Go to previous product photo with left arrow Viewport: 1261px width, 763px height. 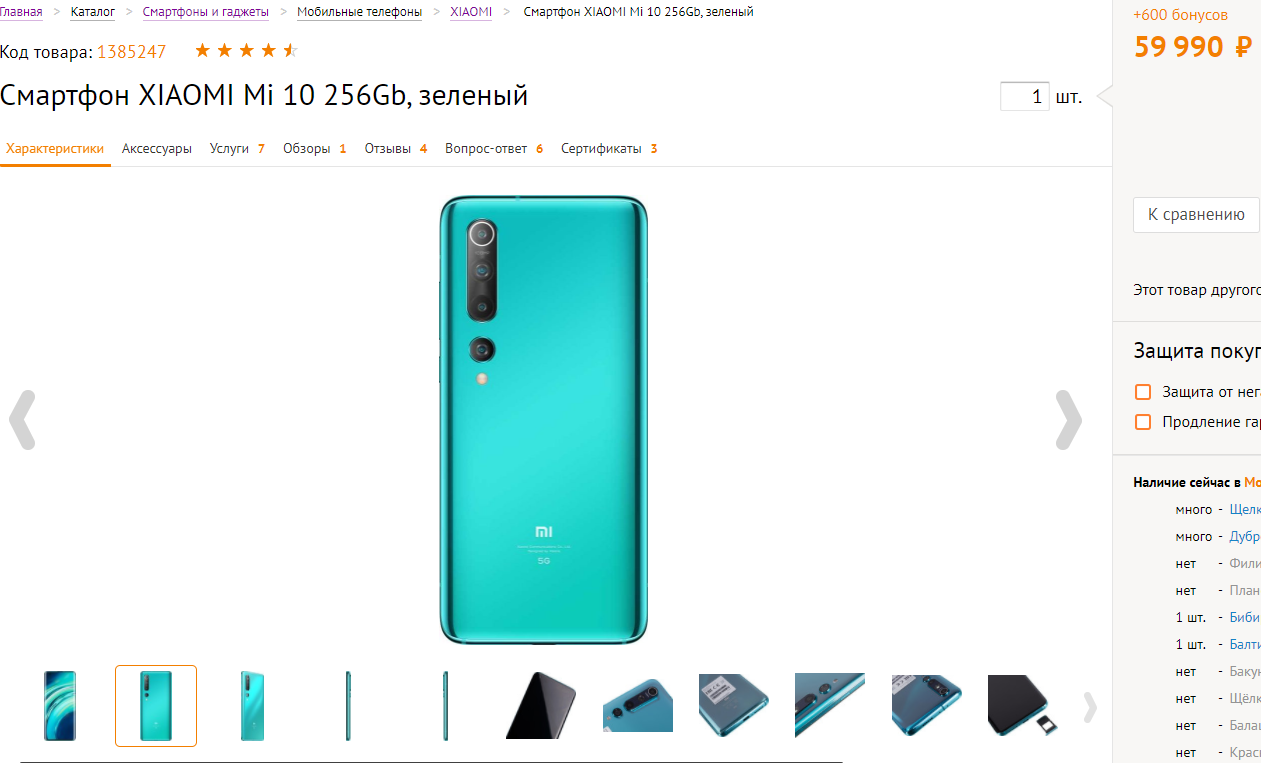tap(22, 420)
